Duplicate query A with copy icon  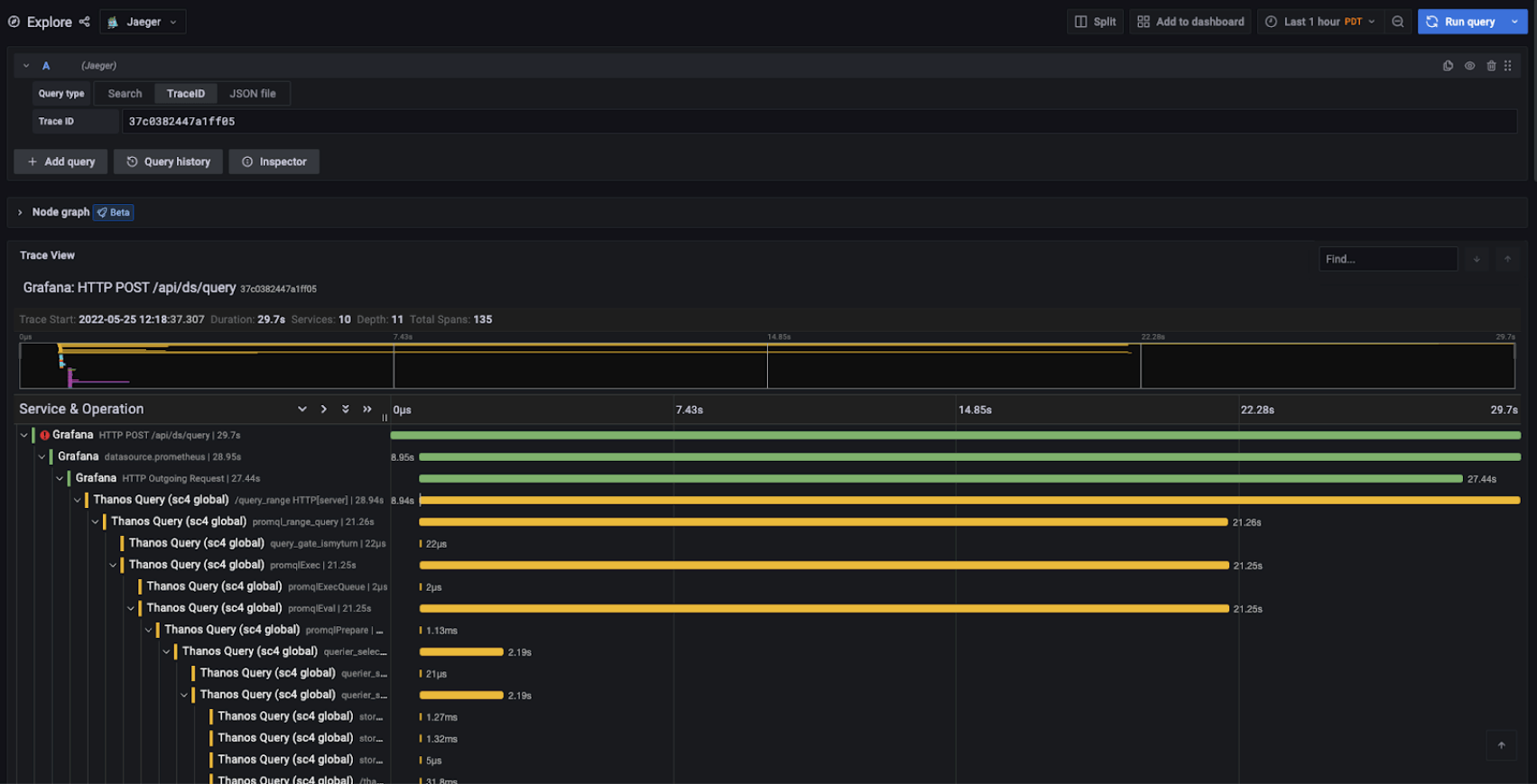[1448, 66]
